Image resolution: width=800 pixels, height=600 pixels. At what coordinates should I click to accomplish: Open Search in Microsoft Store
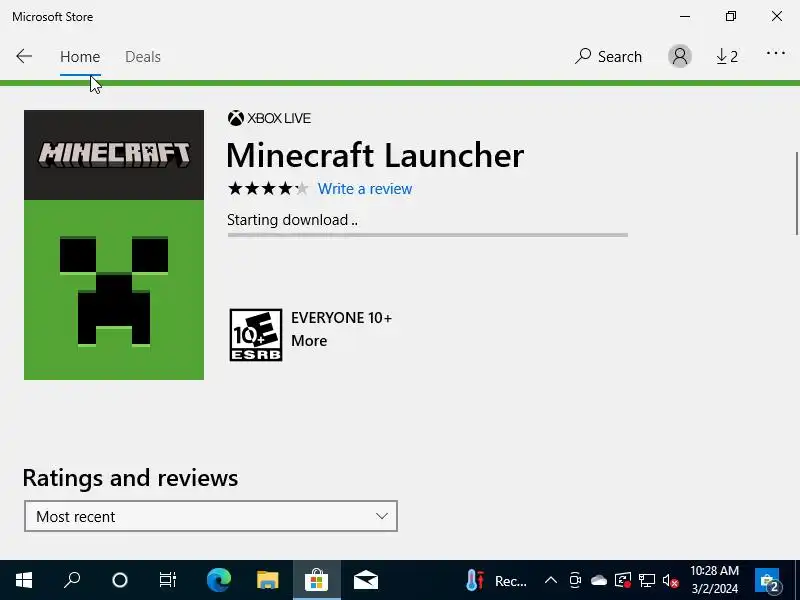click(608, 56)
